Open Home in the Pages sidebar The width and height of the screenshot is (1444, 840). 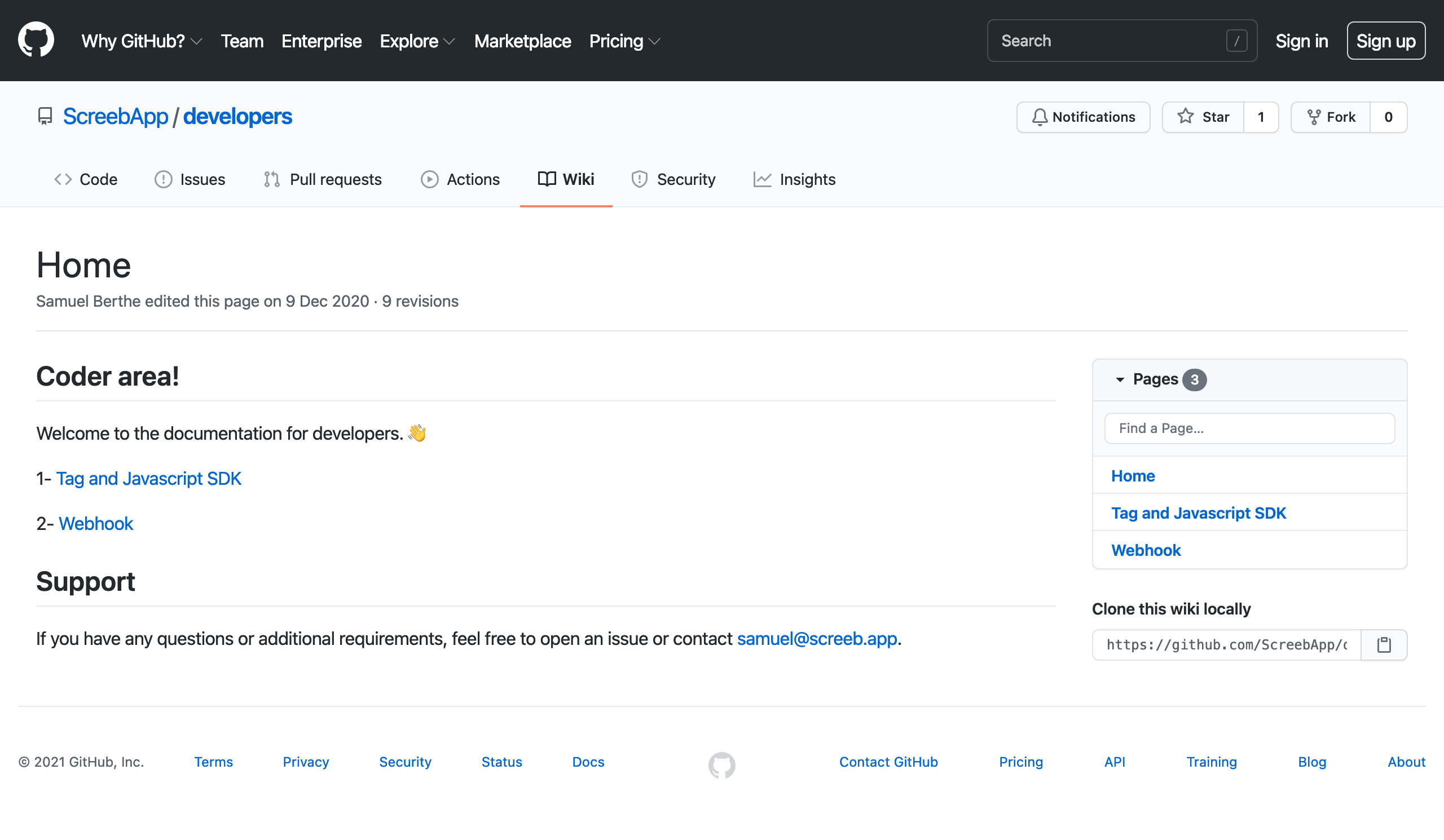click(x=1133, y=476)
